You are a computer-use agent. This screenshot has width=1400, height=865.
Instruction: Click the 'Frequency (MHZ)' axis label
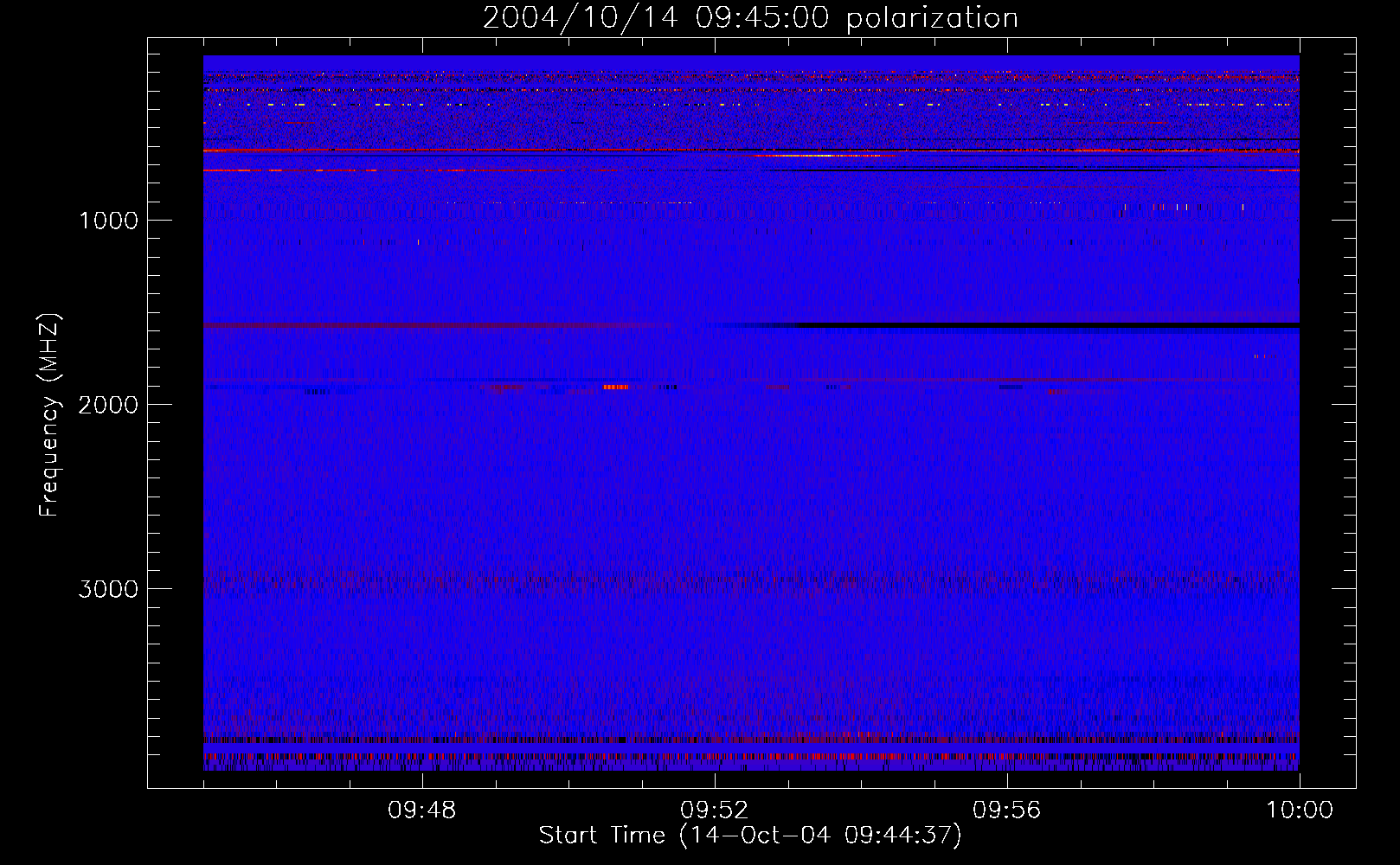tap(50, 415)
